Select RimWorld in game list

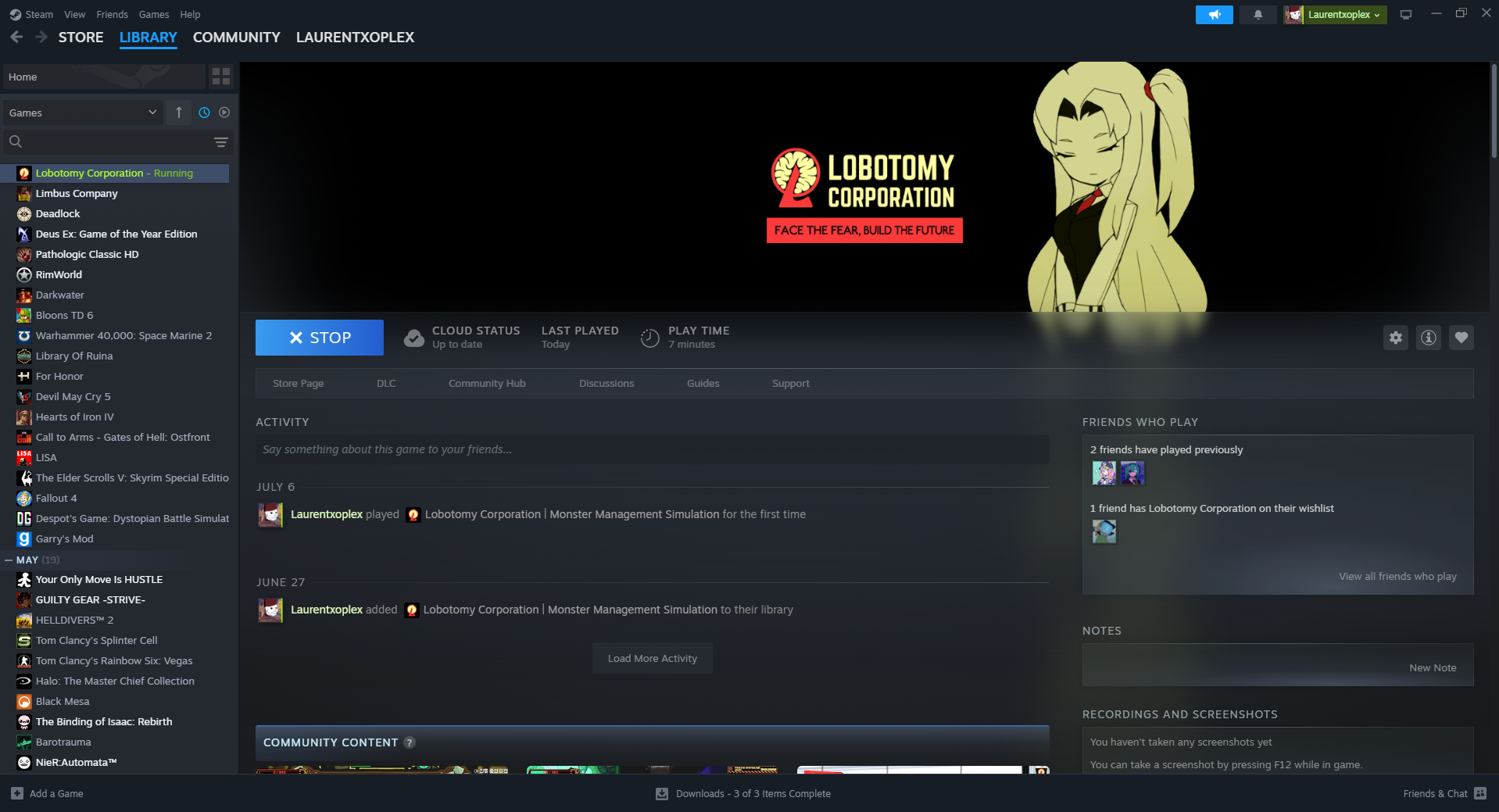click(115, 275)
